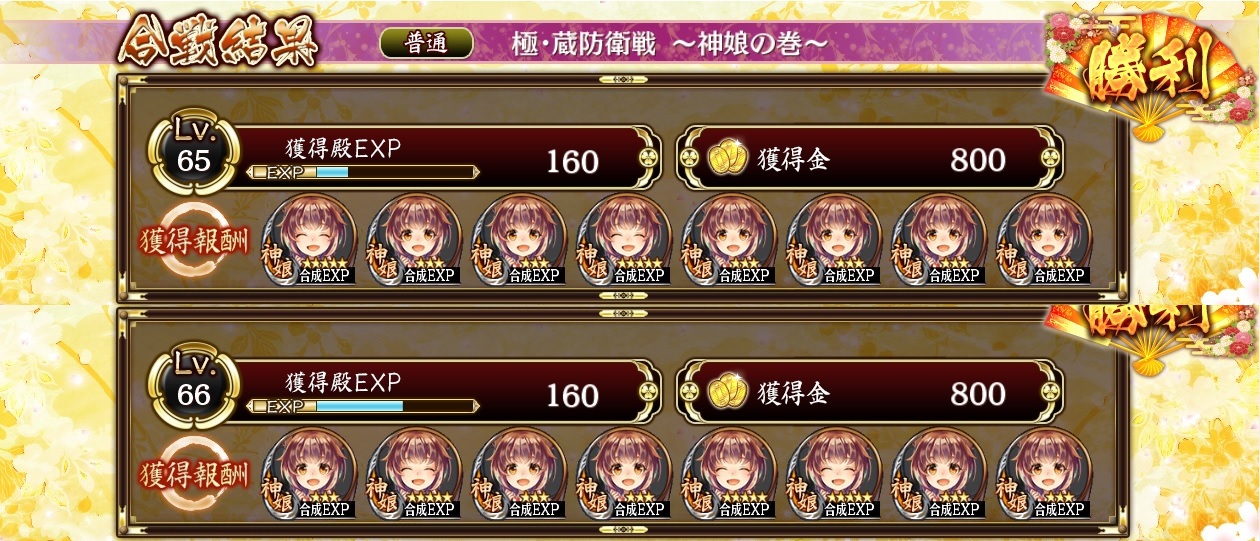Screen dimensions: 1260x541
Task: Open the last 神娘 reward in the Lv. 66 panel
Action: [1044, 474]
